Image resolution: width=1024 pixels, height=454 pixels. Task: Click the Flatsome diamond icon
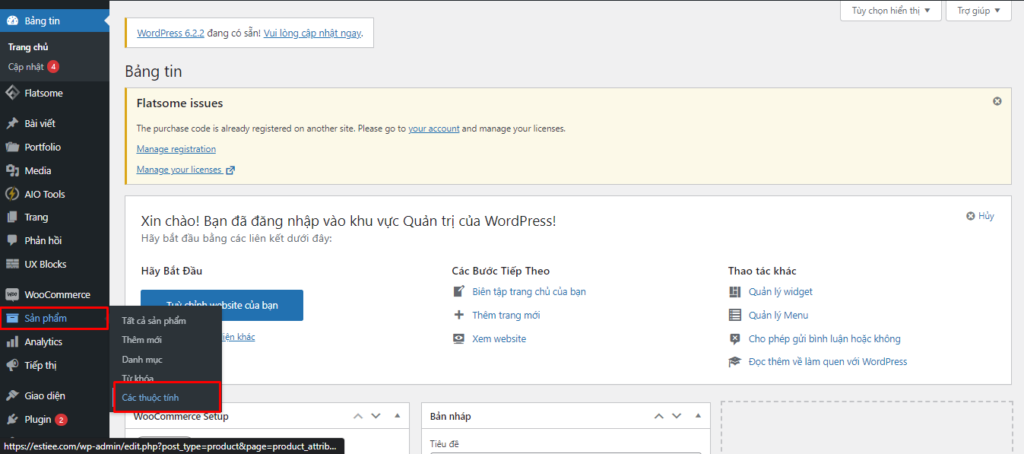coord(12,93)
